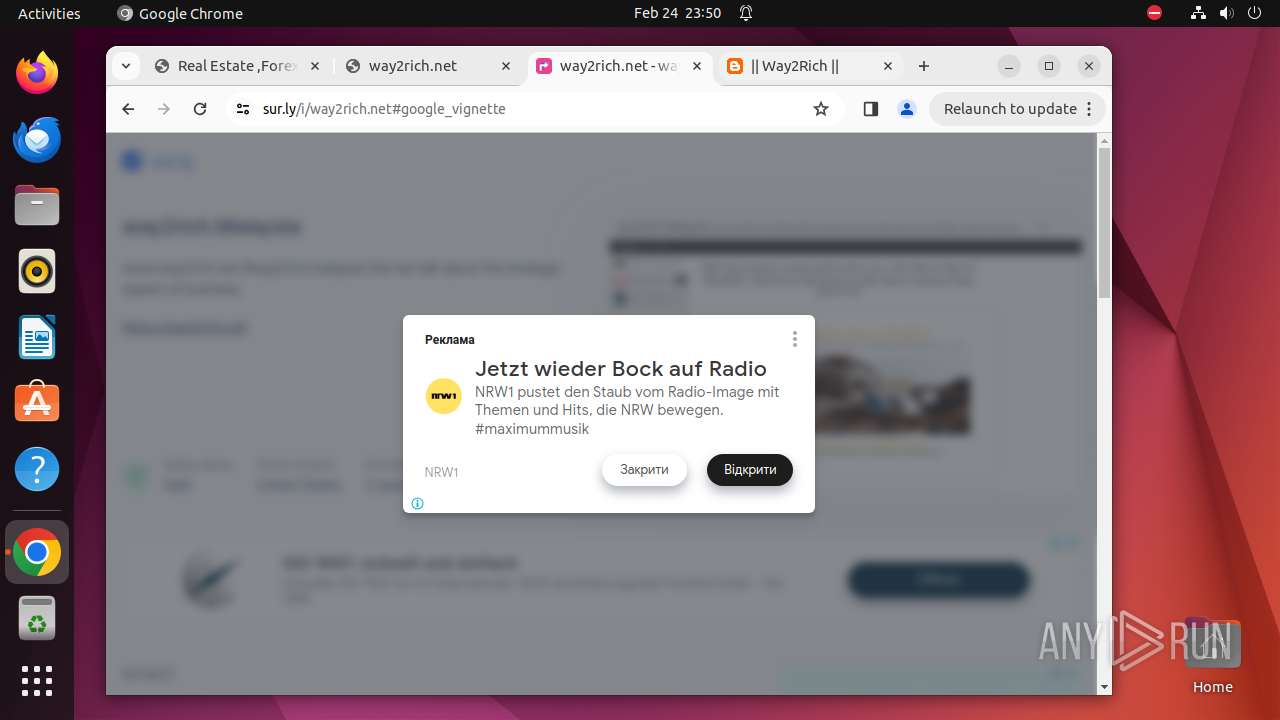
Task: Open Rhythmbox music player in dock
Action: [x=37, y=271]
